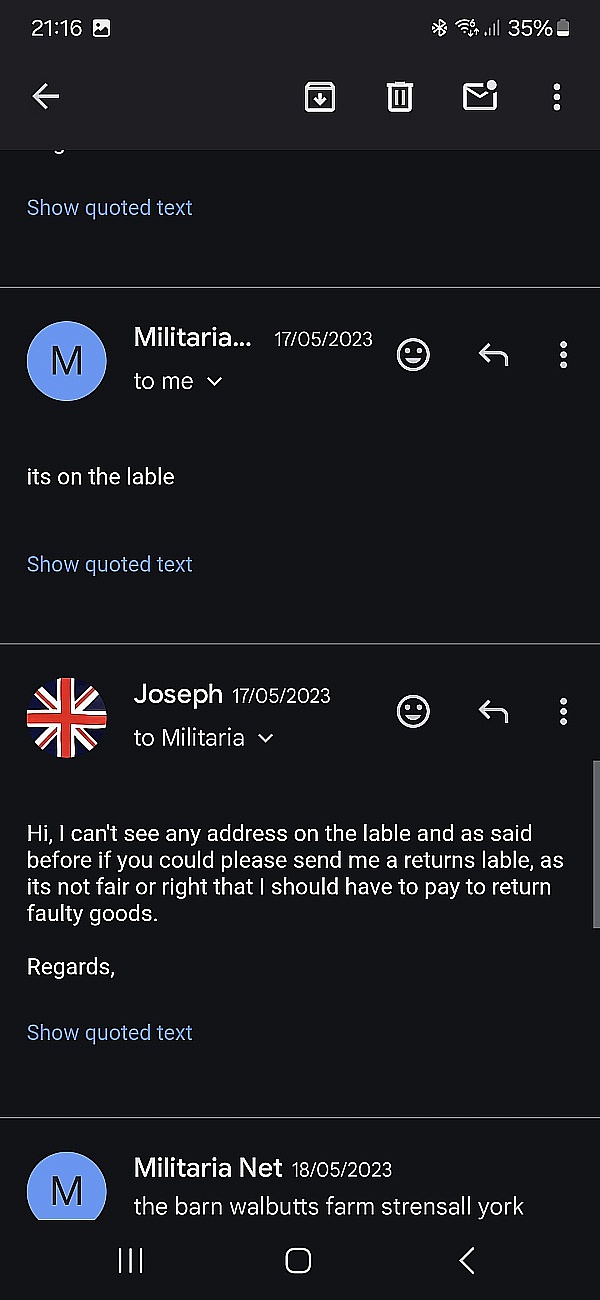This screenshot has height=1300, width=600.
Task: Open the top toolbar overflow menu
Action: pos(557,96)
